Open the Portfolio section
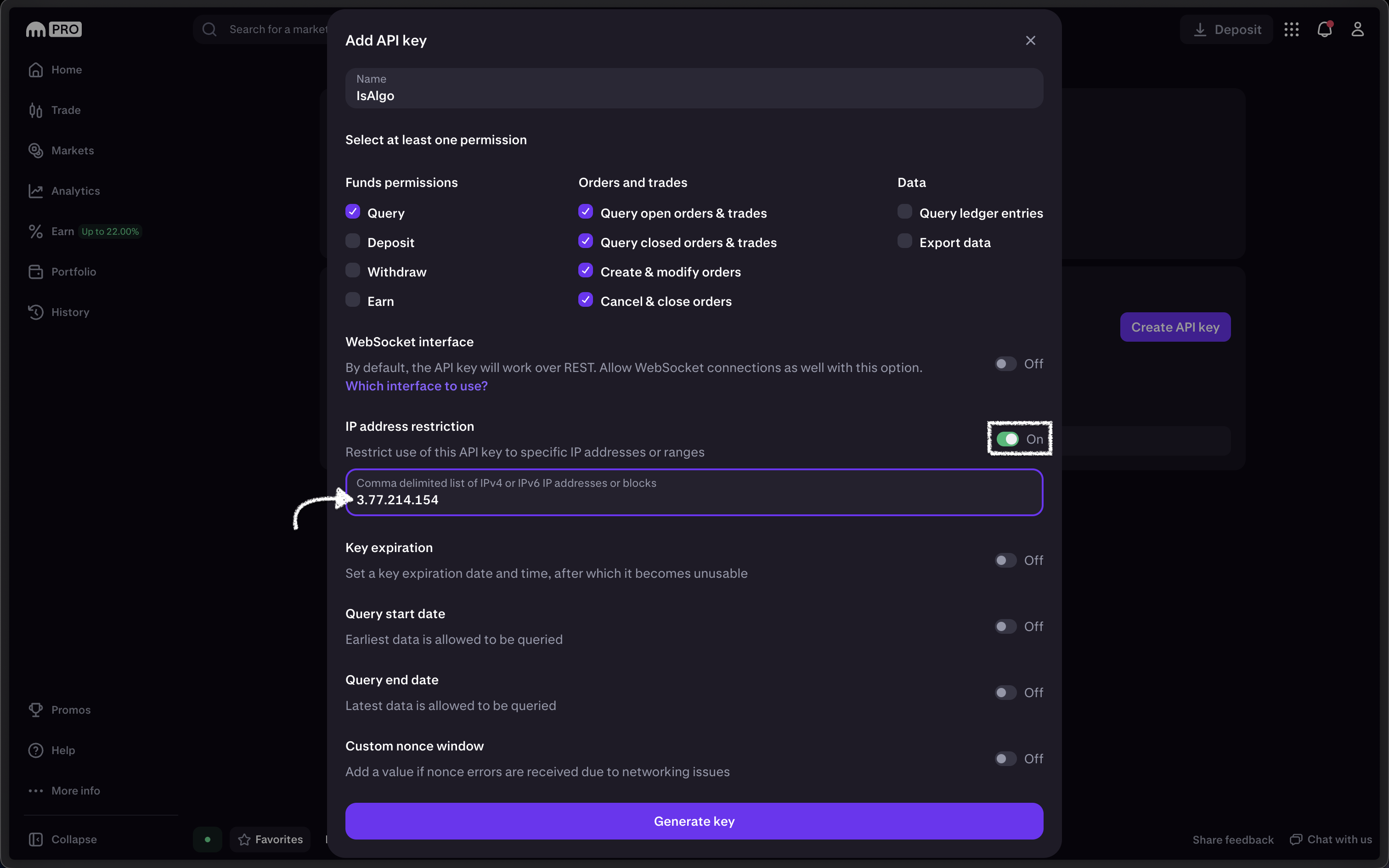The height and width of the screenshot is (868, 1389). tap(73, 271)
